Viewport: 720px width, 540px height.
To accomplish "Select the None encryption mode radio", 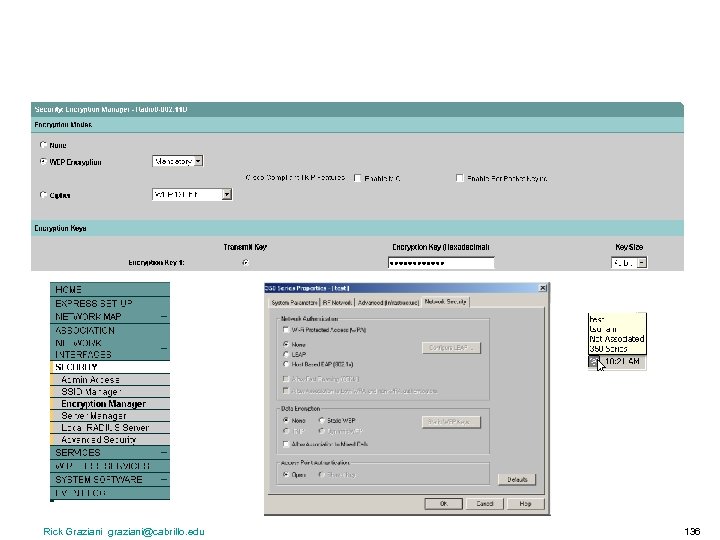I will [x=43, y=145].
